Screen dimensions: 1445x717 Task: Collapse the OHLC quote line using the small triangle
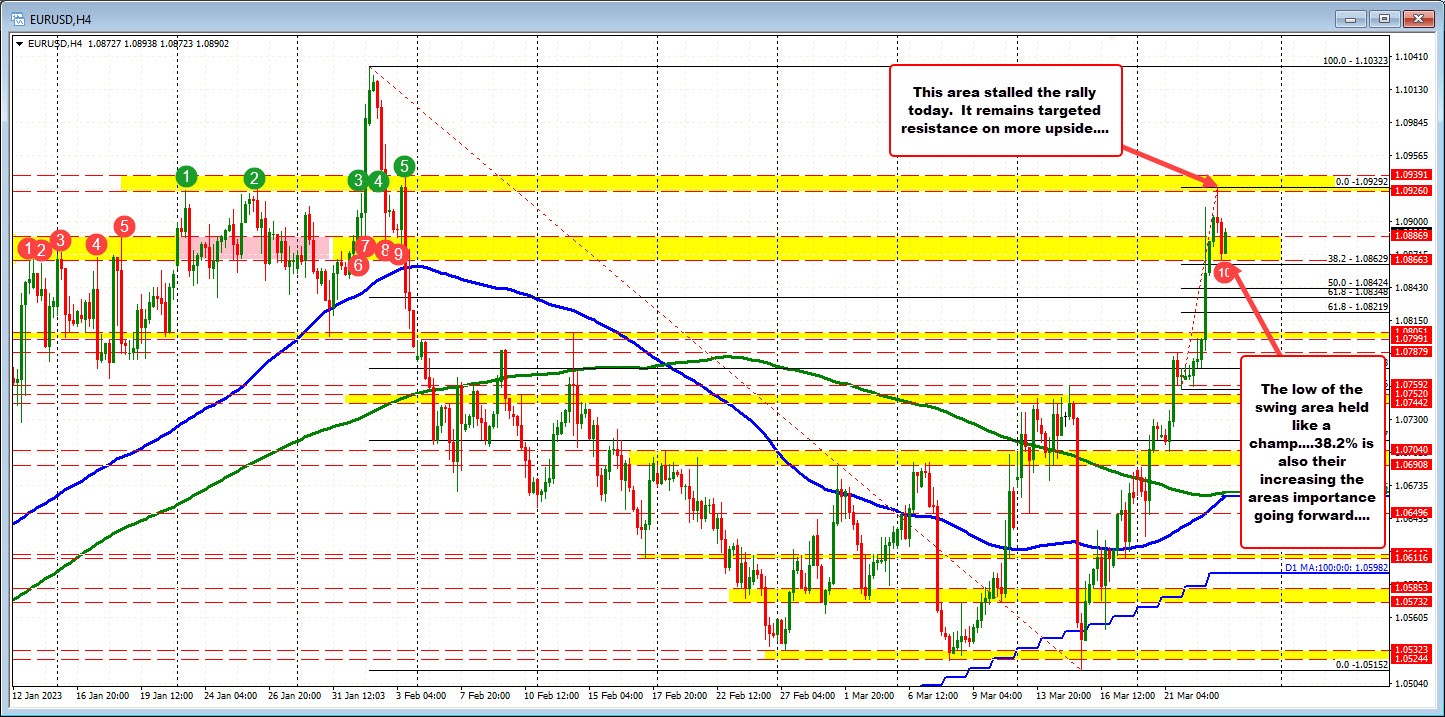[x=21, y=44]
